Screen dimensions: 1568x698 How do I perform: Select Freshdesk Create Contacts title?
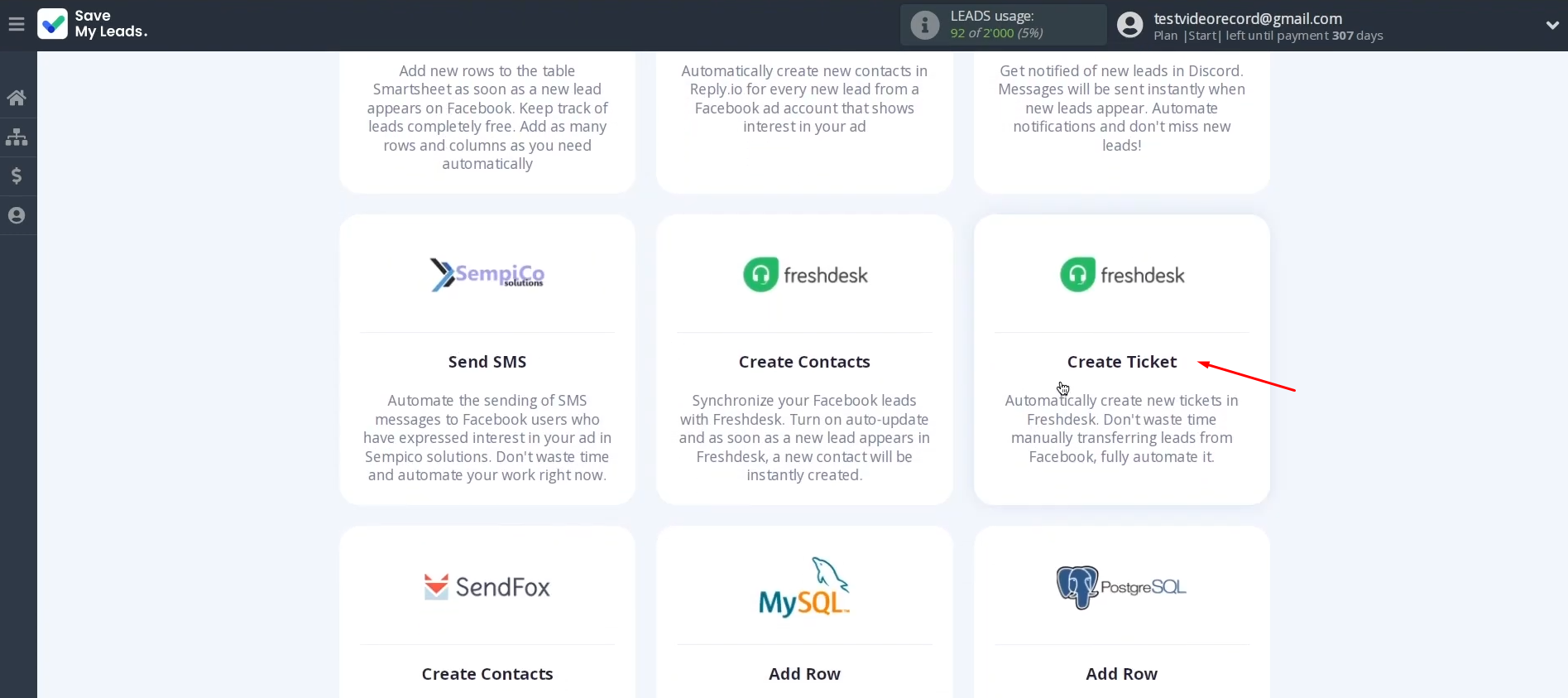(804, 362)
